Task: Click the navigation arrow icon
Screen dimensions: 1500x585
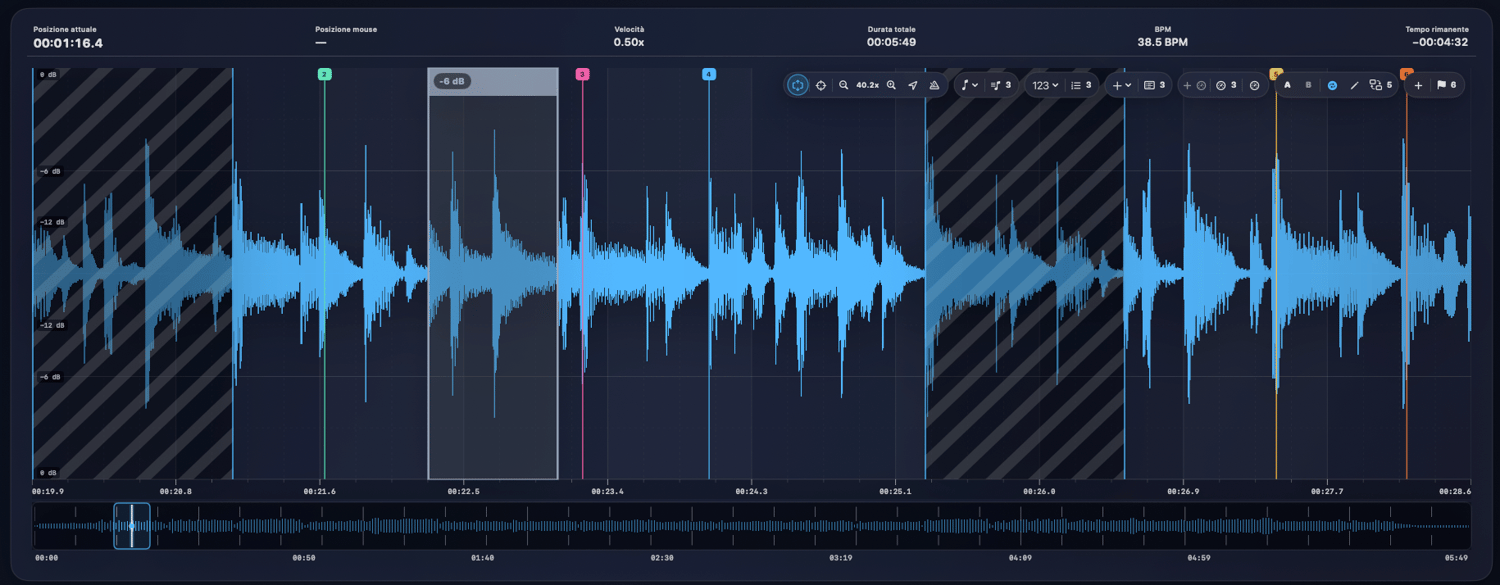Action: [x=913, y=85]
